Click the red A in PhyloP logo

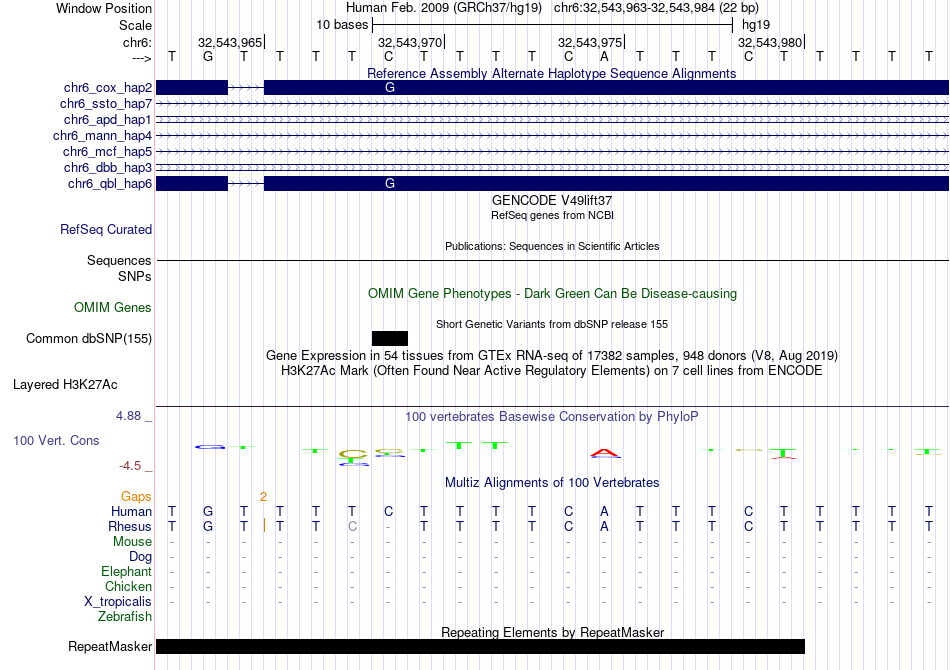click(x=605, y=453)
